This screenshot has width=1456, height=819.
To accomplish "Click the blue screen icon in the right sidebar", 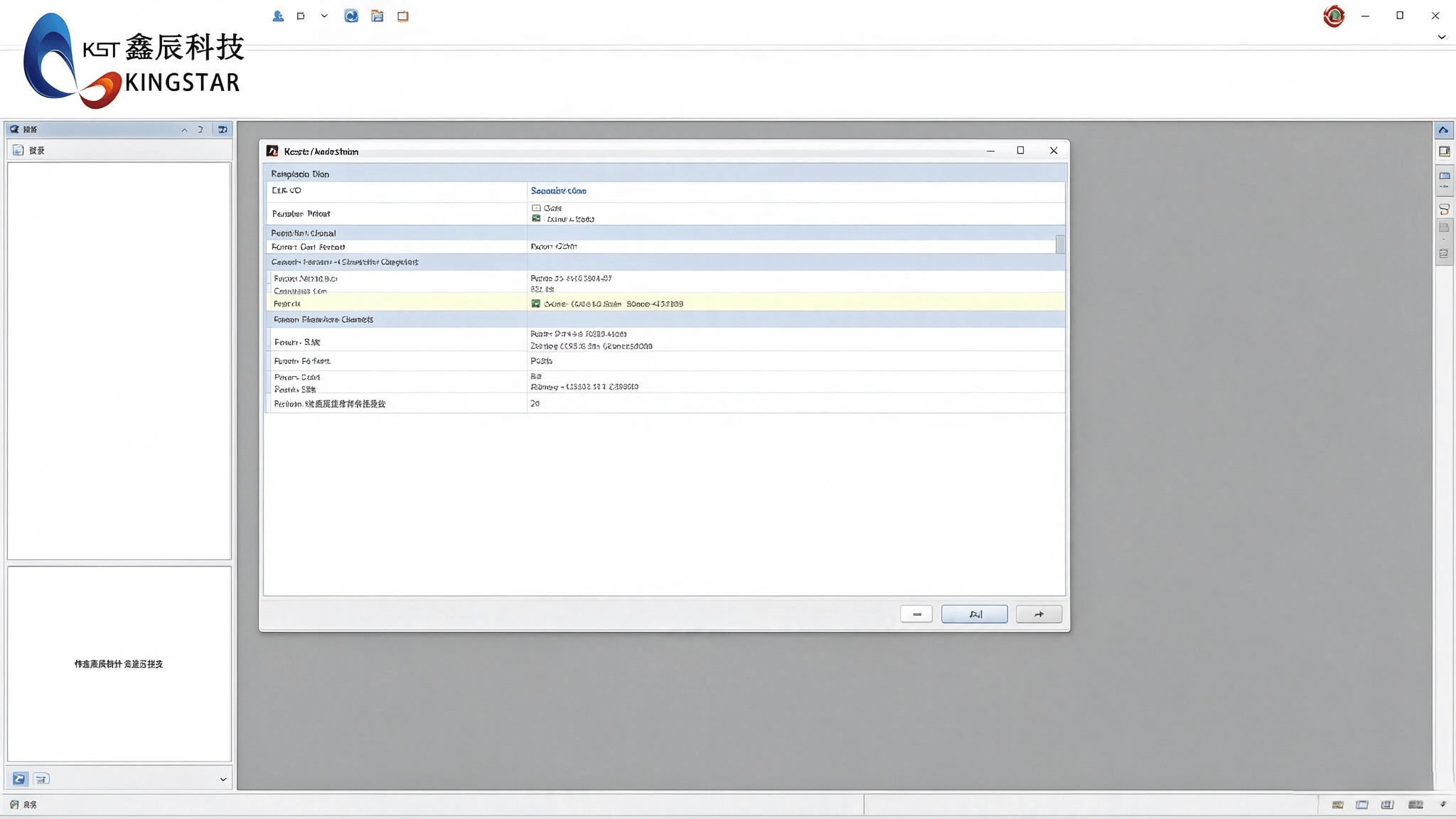I will pyautogui.click(x=1444, y=176).
